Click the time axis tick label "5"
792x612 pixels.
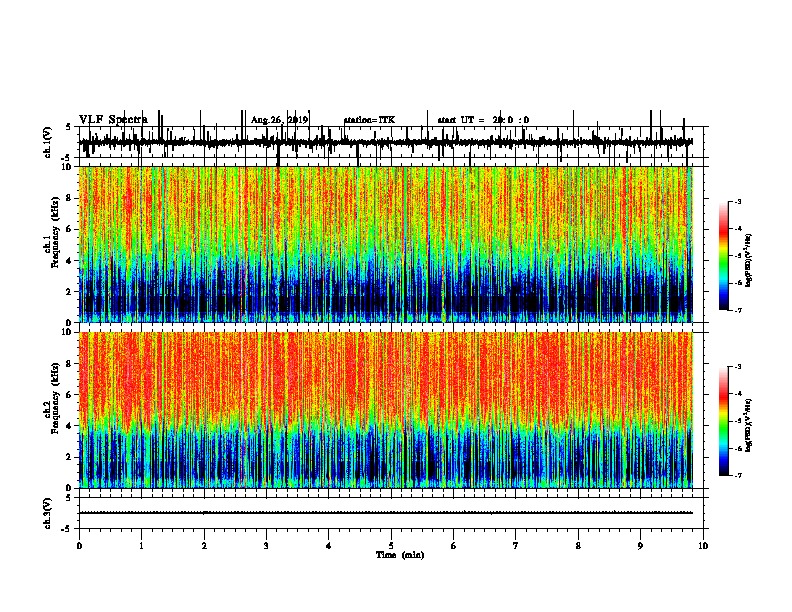[x=391, y=546]
